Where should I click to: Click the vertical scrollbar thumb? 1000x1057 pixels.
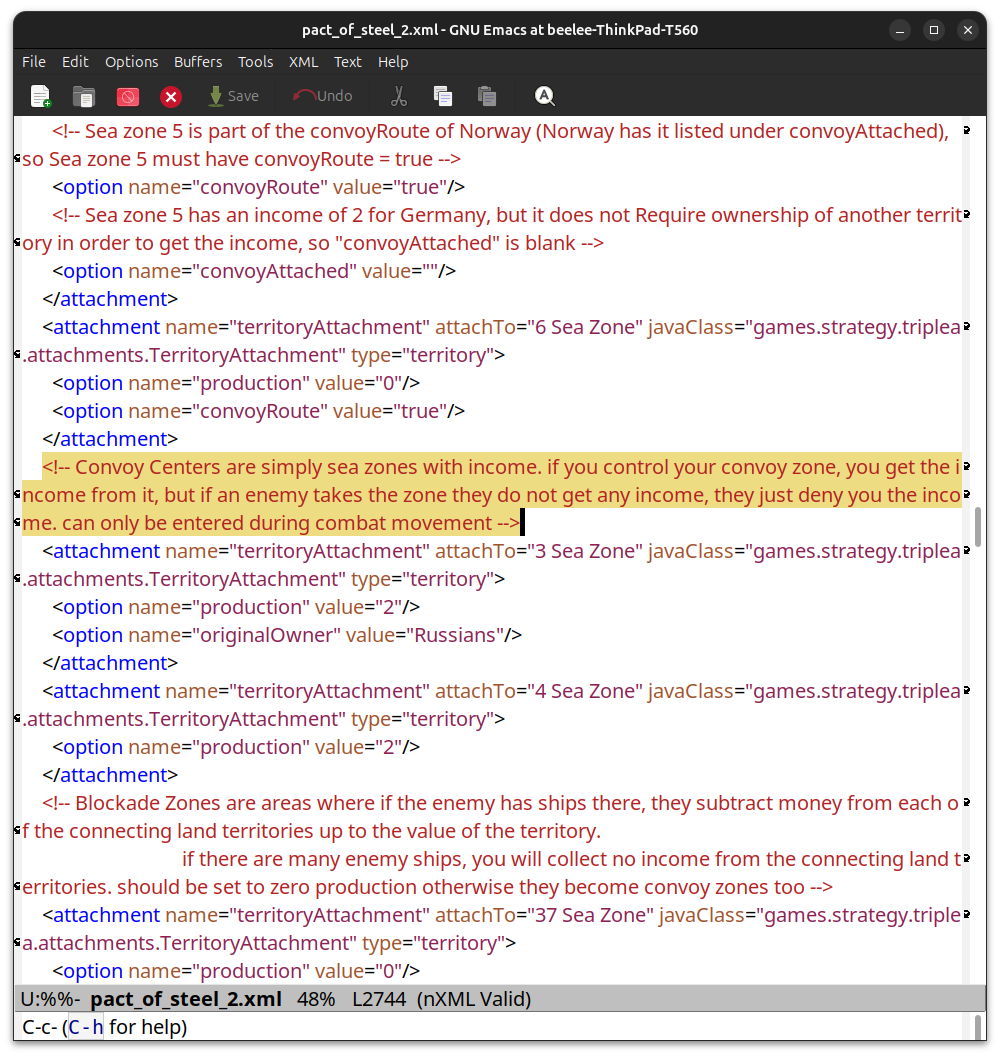coord(978,528)
